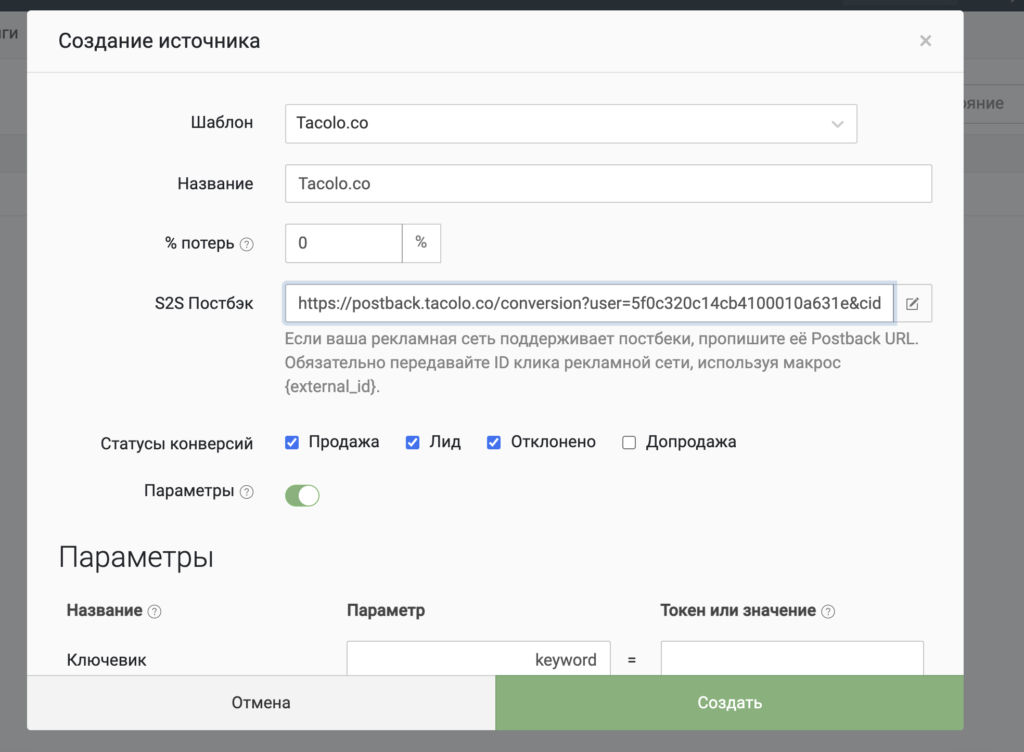Open help icon beside % потерь
1024x752 pixels.
point(246,244)
